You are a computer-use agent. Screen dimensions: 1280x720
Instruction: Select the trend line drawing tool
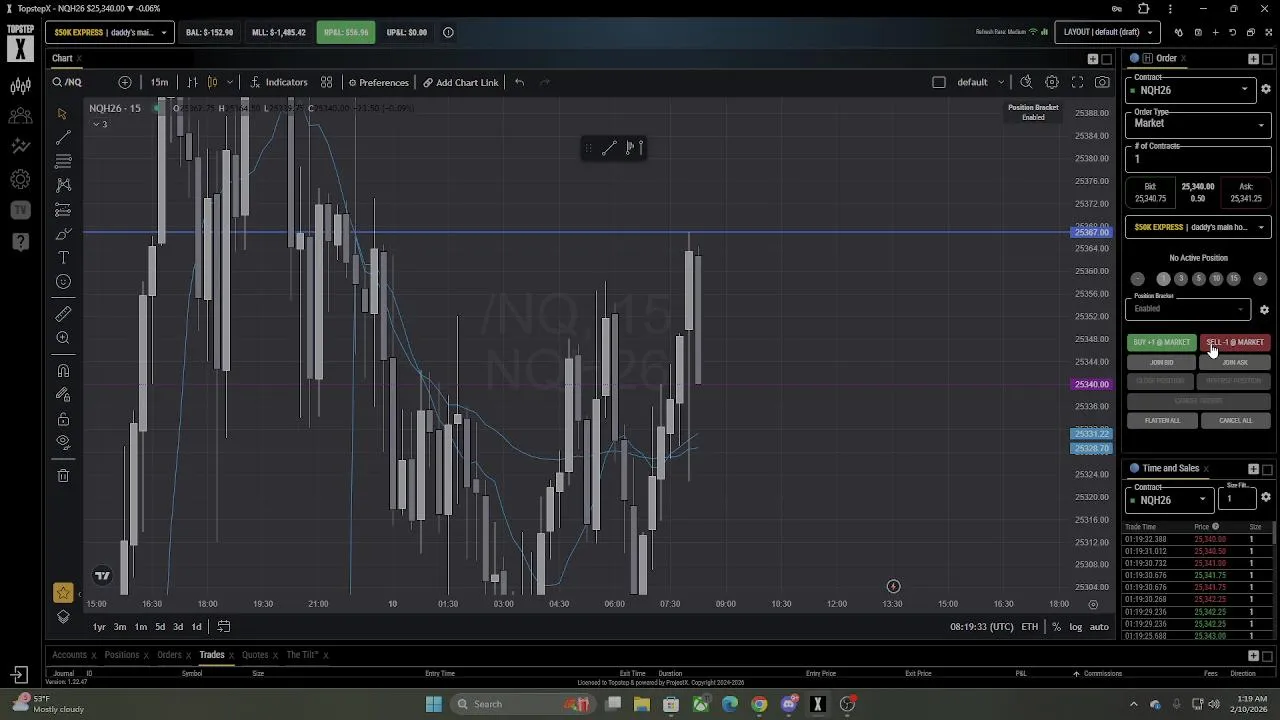coord(63,137)
